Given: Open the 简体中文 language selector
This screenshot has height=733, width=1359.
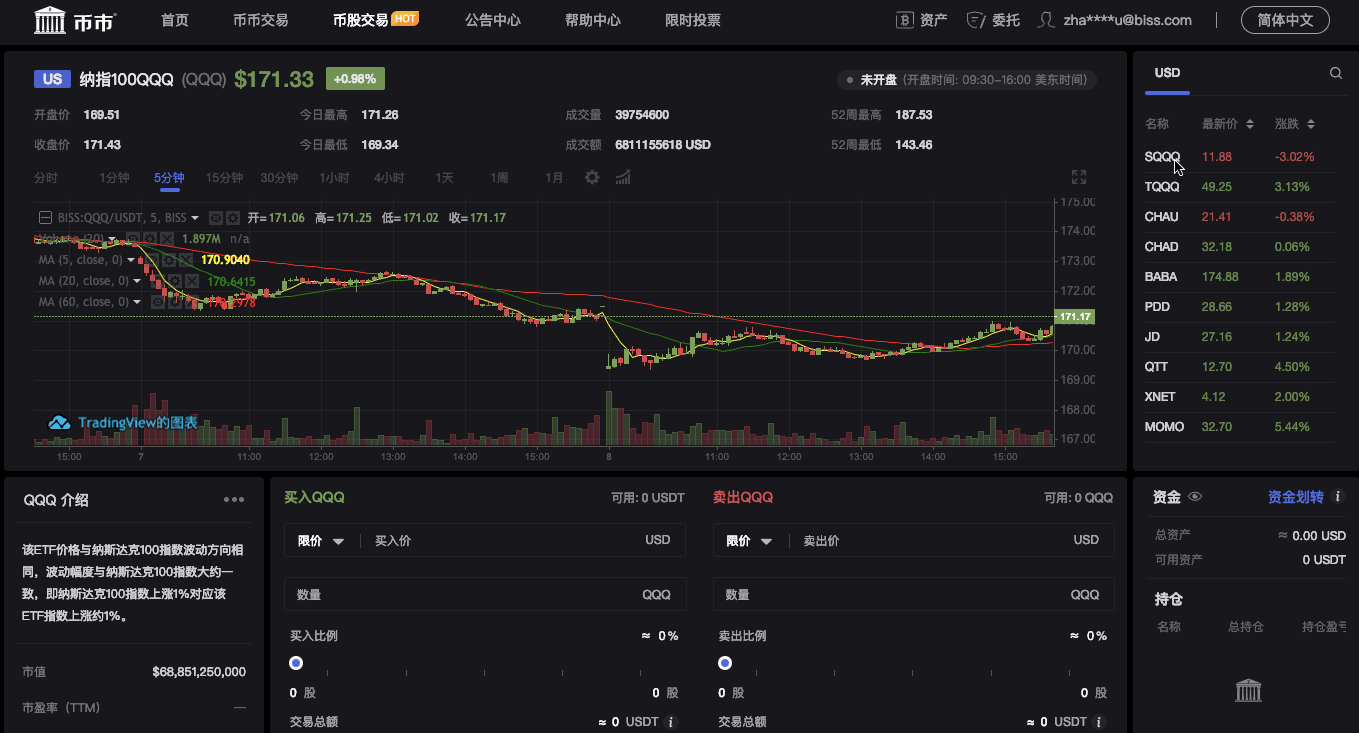Looking at the screenshot, I should click(1285, 20).
